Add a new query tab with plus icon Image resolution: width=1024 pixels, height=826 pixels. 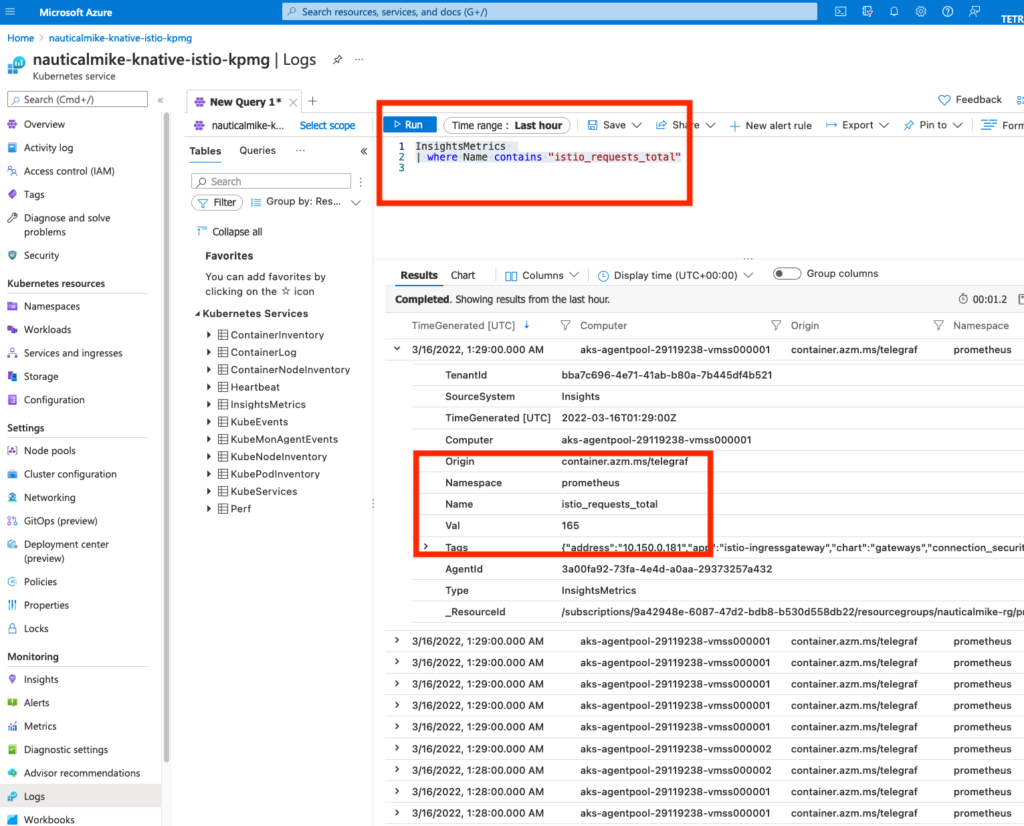313,101
